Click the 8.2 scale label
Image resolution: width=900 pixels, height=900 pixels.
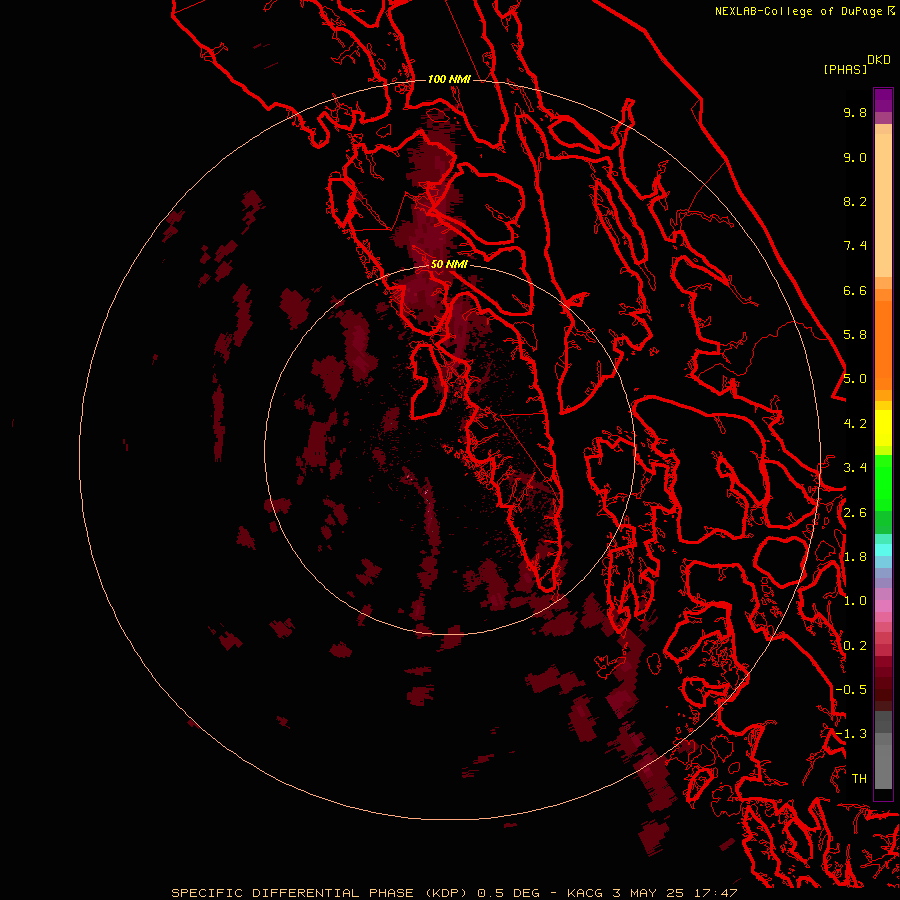pyautogui.click(x=855, y=201)
